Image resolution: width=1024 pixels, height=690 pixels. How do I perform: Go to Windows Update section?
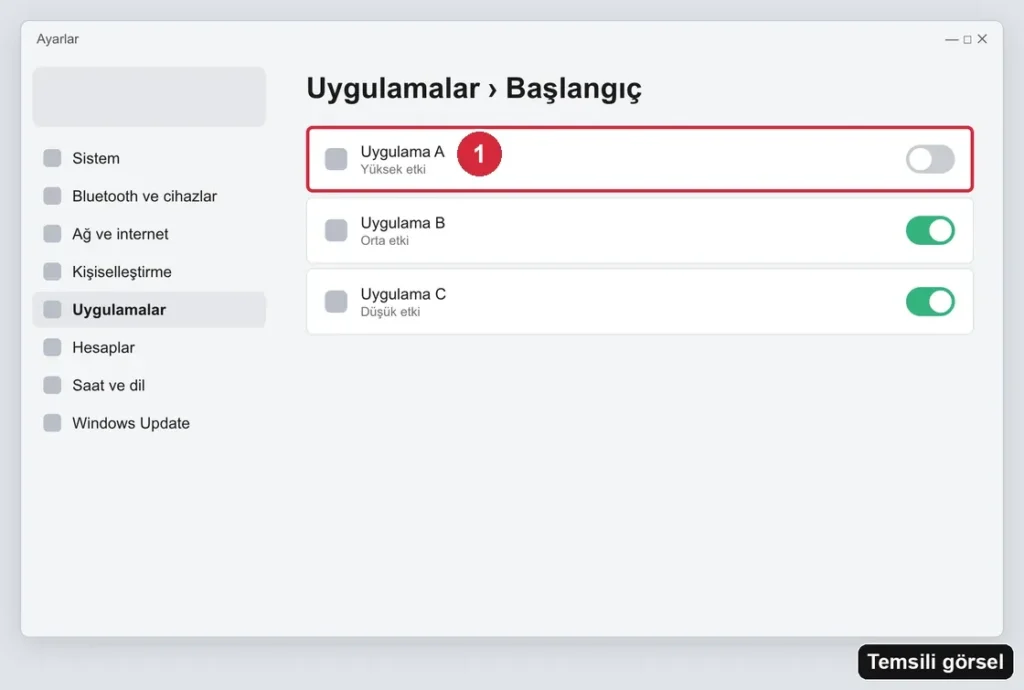(x=149, y=423)
